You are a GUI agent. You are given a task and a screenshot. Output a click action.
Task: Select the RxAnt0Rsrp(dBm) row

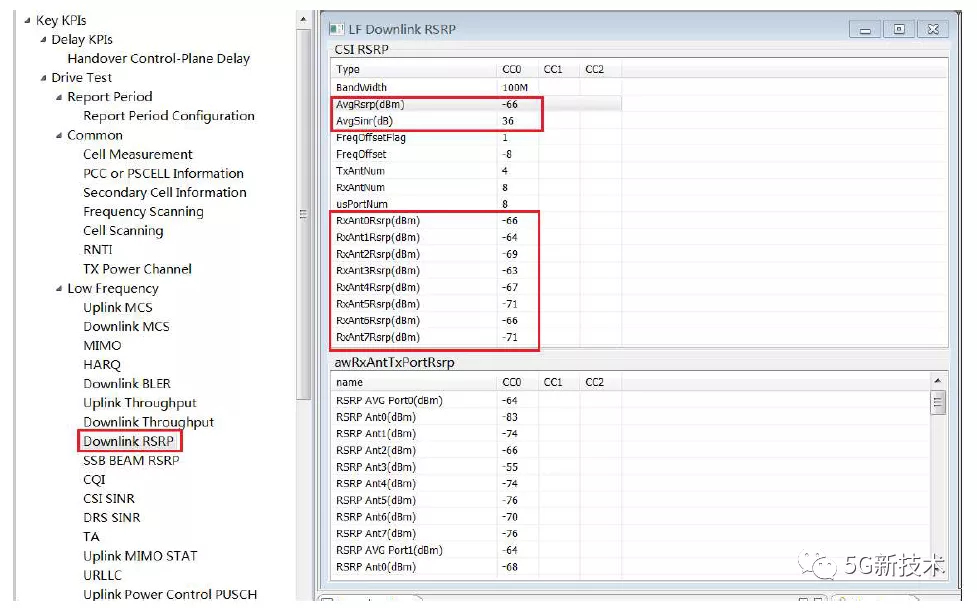[476, 221]
